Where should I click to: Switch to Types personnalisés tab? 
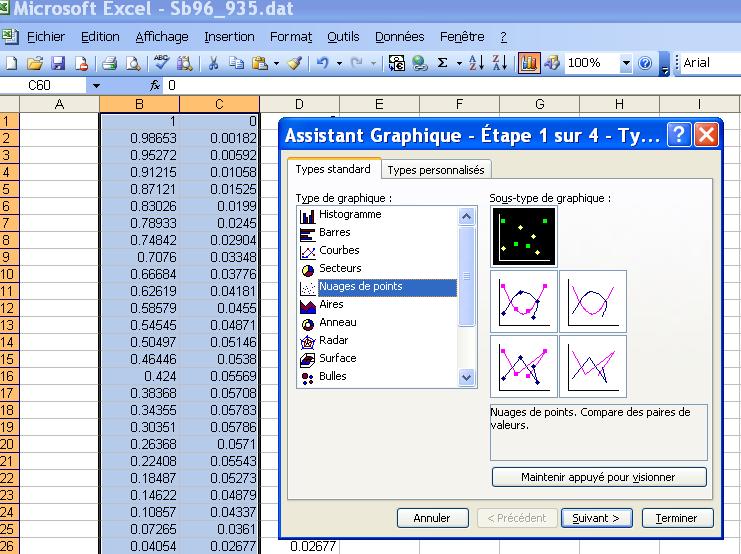(x=436, y=170)
